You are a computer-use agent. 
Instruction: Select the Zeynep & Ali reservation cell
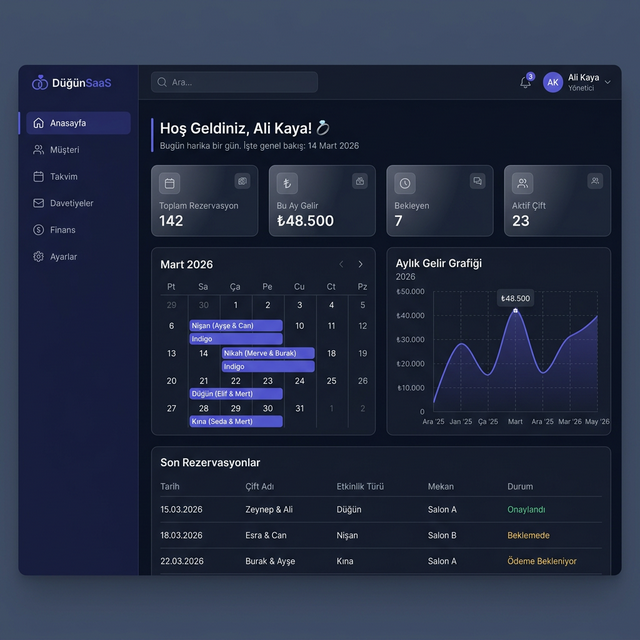(269, 509)
